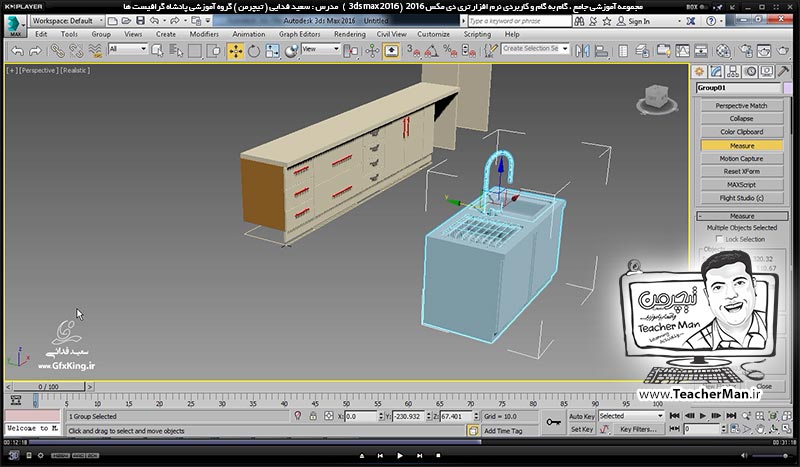This screenshot has height=467, width=800.
Task: Select the Unlink Selection tool
Action: (76, 51)
